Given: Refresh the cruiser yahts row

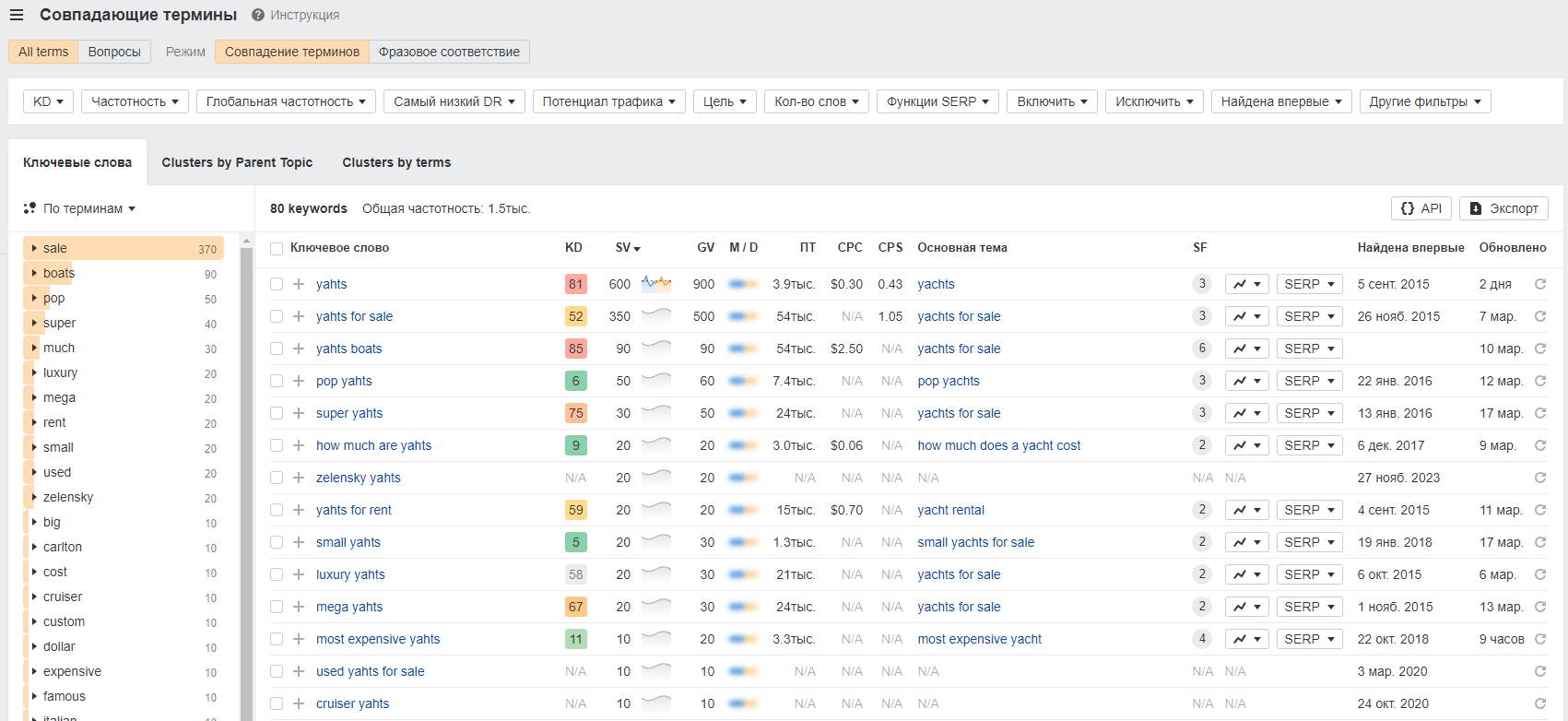Looking at the screenshot, I should click(x=1539, y=703).
